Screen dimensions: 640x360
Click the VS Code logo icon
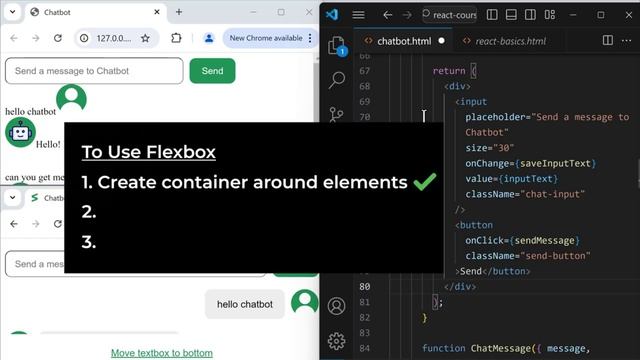tap(332, 15)
